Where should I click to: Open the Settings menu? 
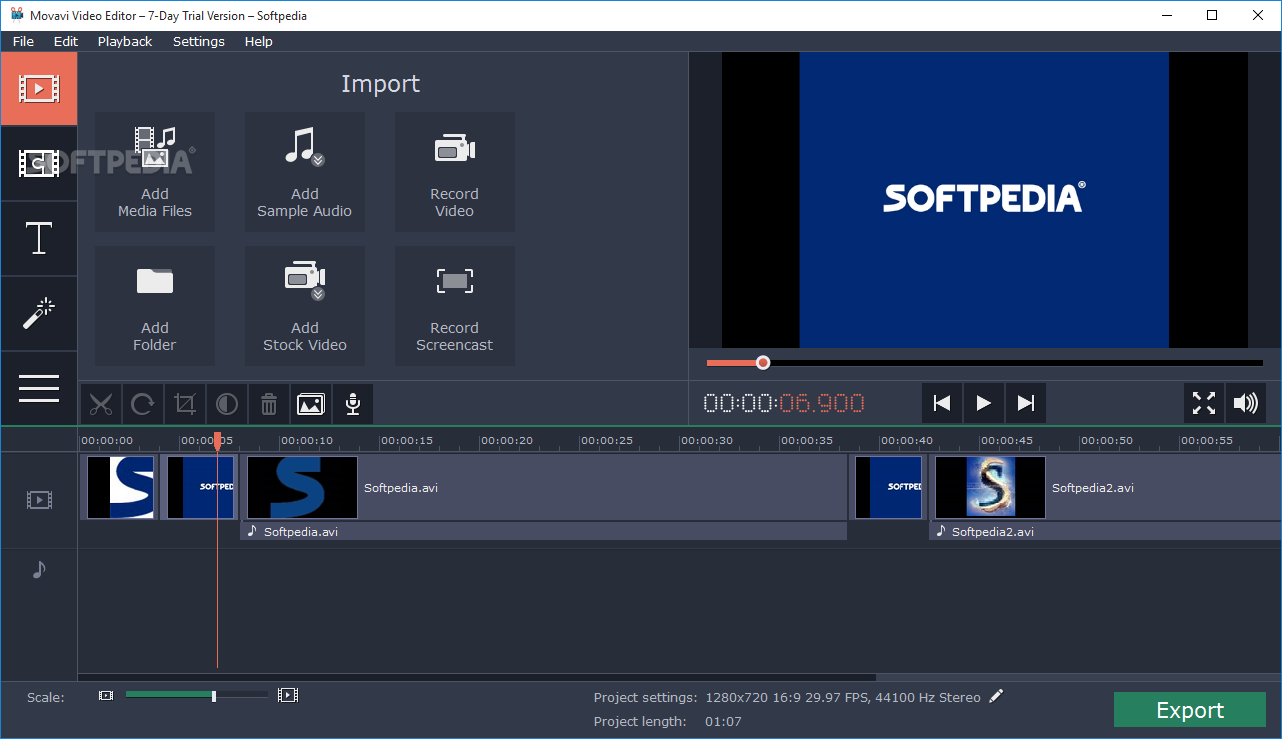point(198,41)
